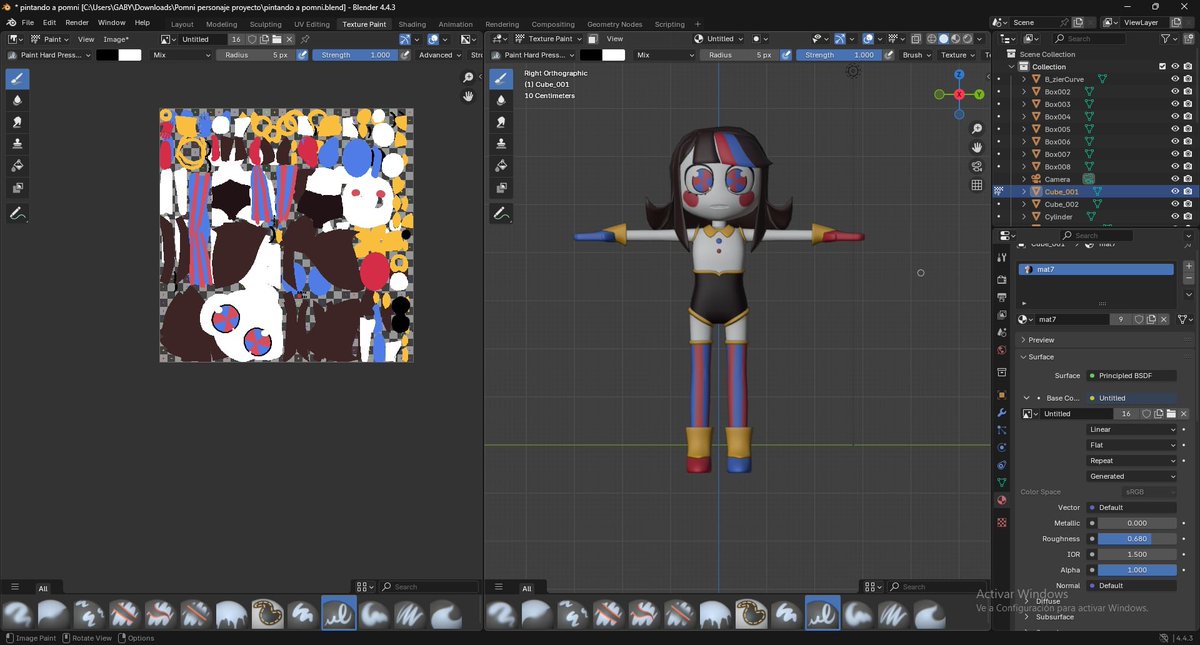1200x645 pixels.
Task: Open the Render menu
Action: click(77, 22)
